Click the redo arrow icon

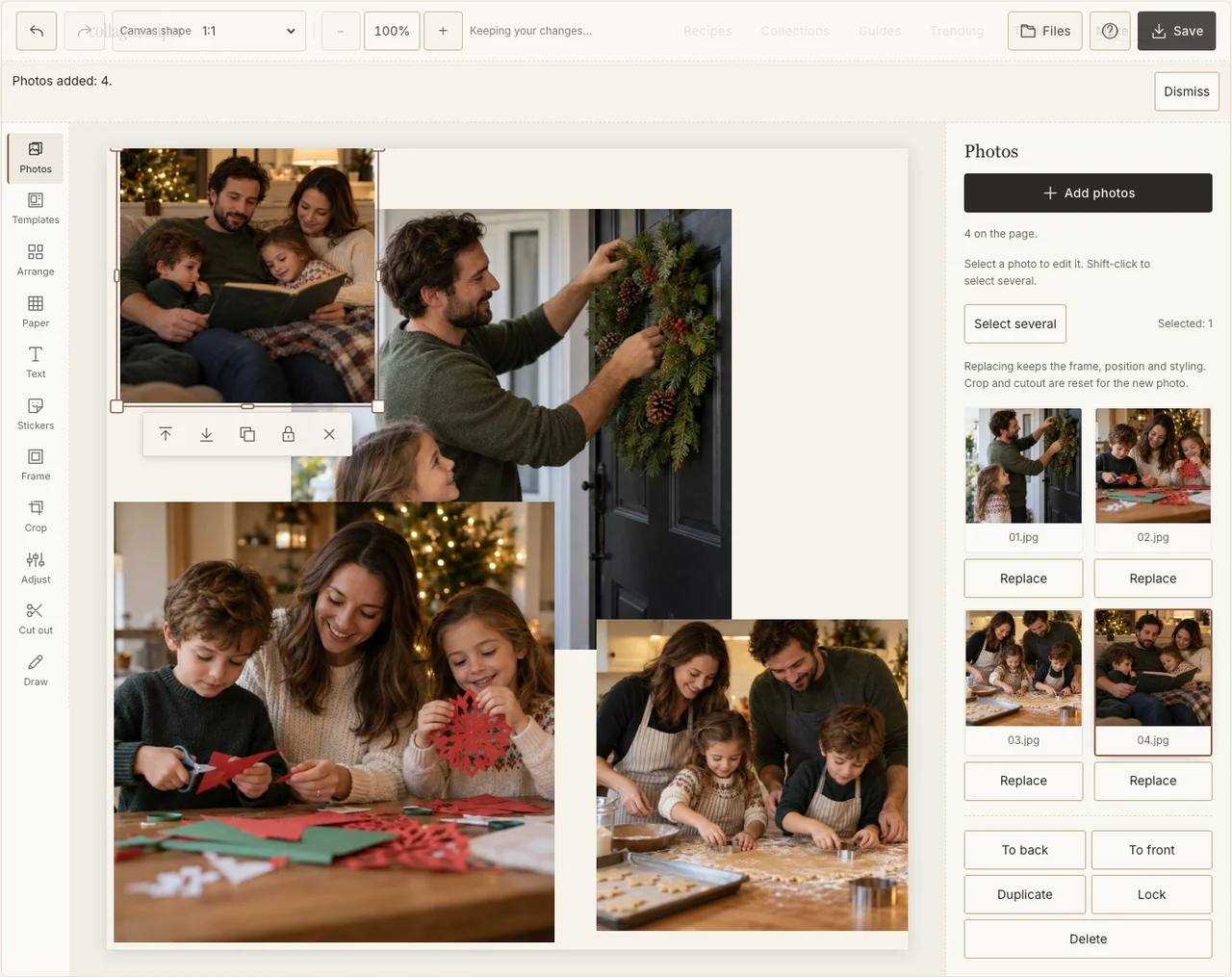[85, 31]
